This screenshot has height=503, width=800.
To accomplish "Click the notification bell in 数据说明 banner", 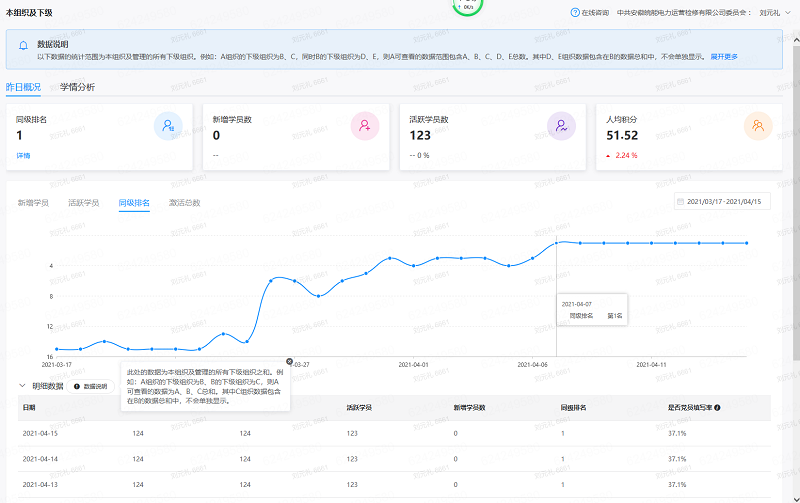I will click(x=23, y=45).
